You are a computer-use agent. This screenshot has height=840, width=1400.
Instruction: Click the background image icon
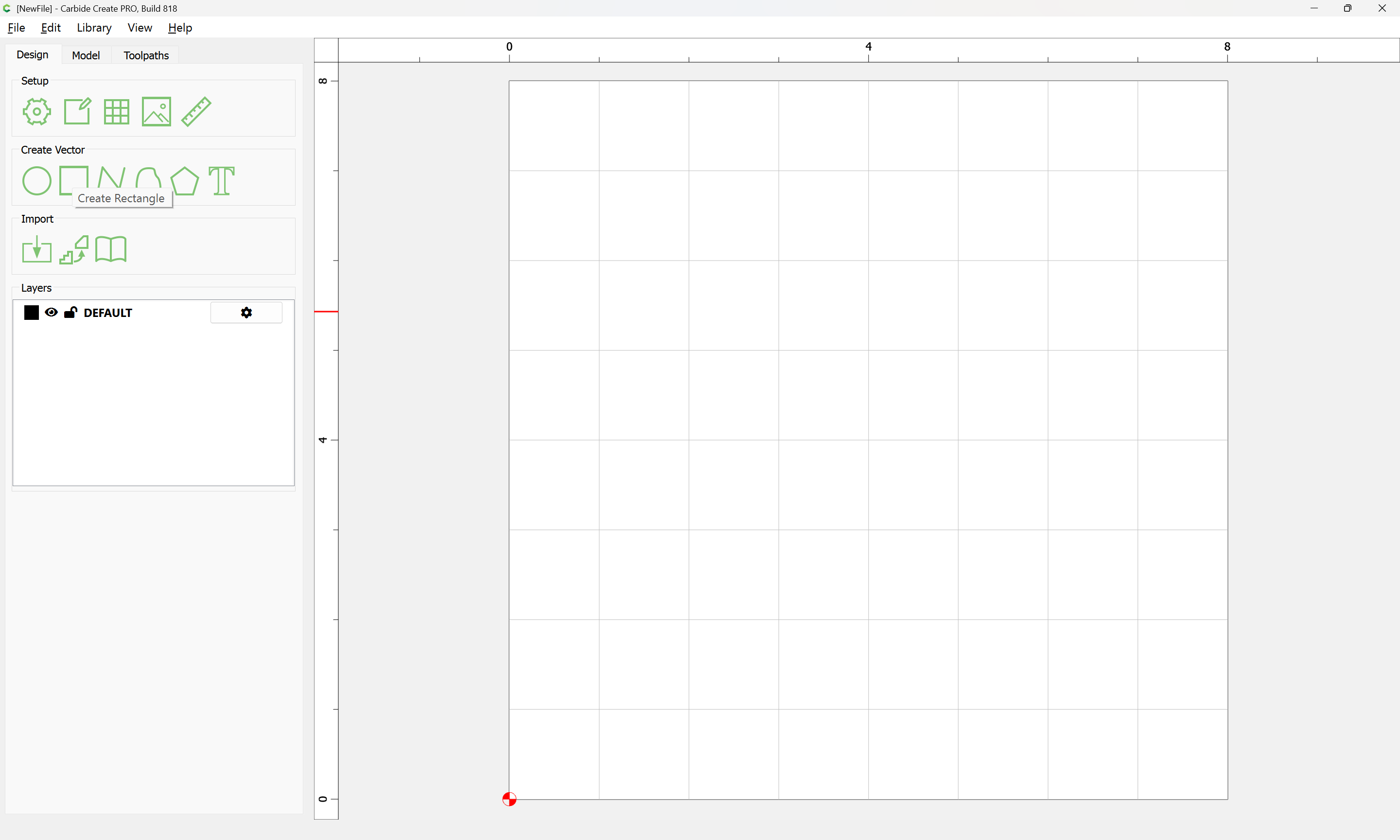(x=156, y=111)
